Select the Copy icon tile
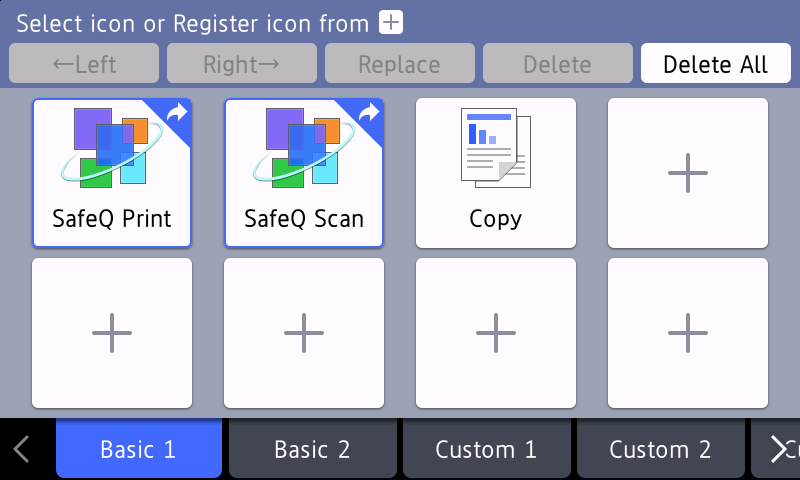Viewport: 800px width, 480px height. [x=496, y=173]
